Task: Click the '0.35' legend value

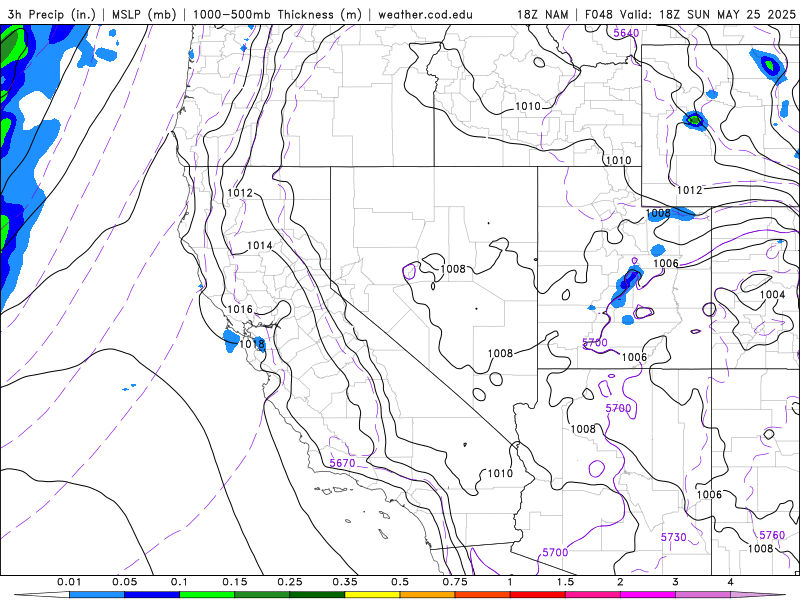Action: [345, 582]
